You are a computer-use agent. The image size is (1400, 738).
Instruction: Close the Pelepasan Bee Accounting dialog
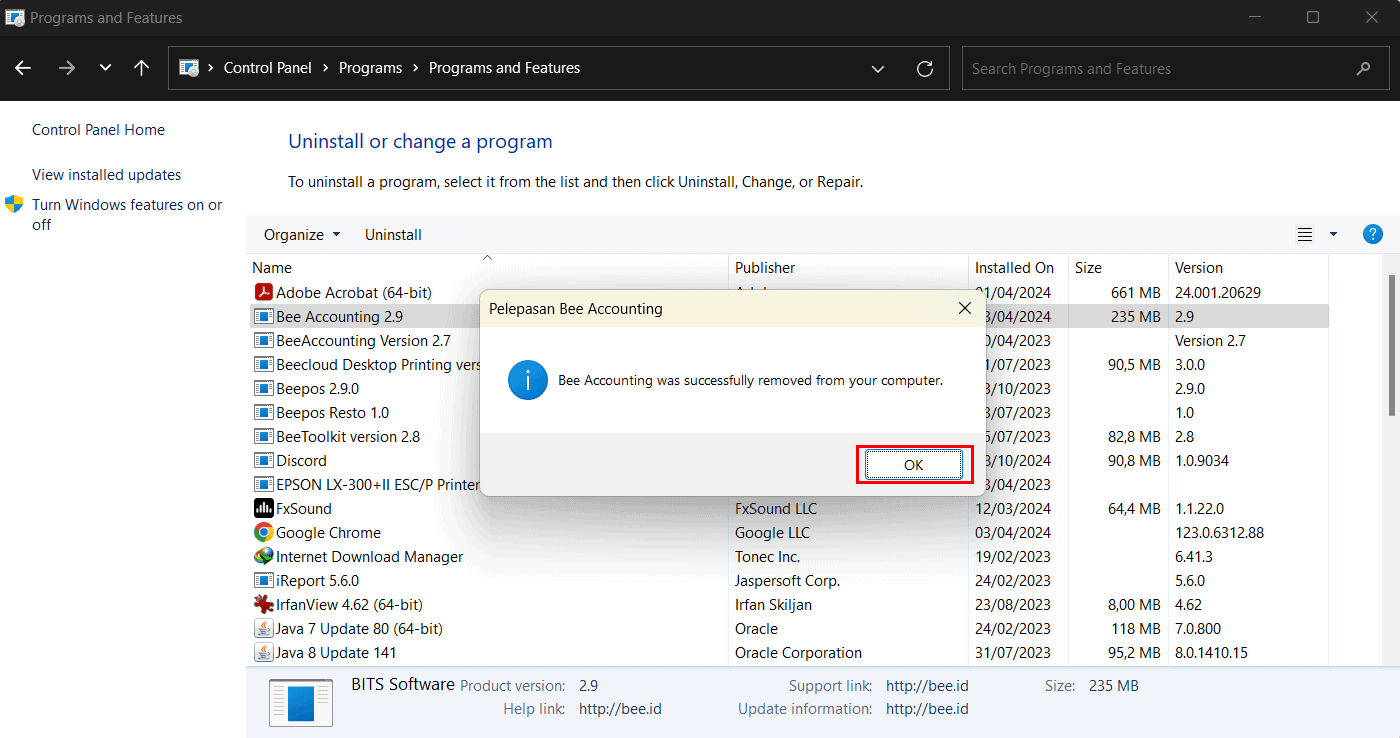pos(964,309)
